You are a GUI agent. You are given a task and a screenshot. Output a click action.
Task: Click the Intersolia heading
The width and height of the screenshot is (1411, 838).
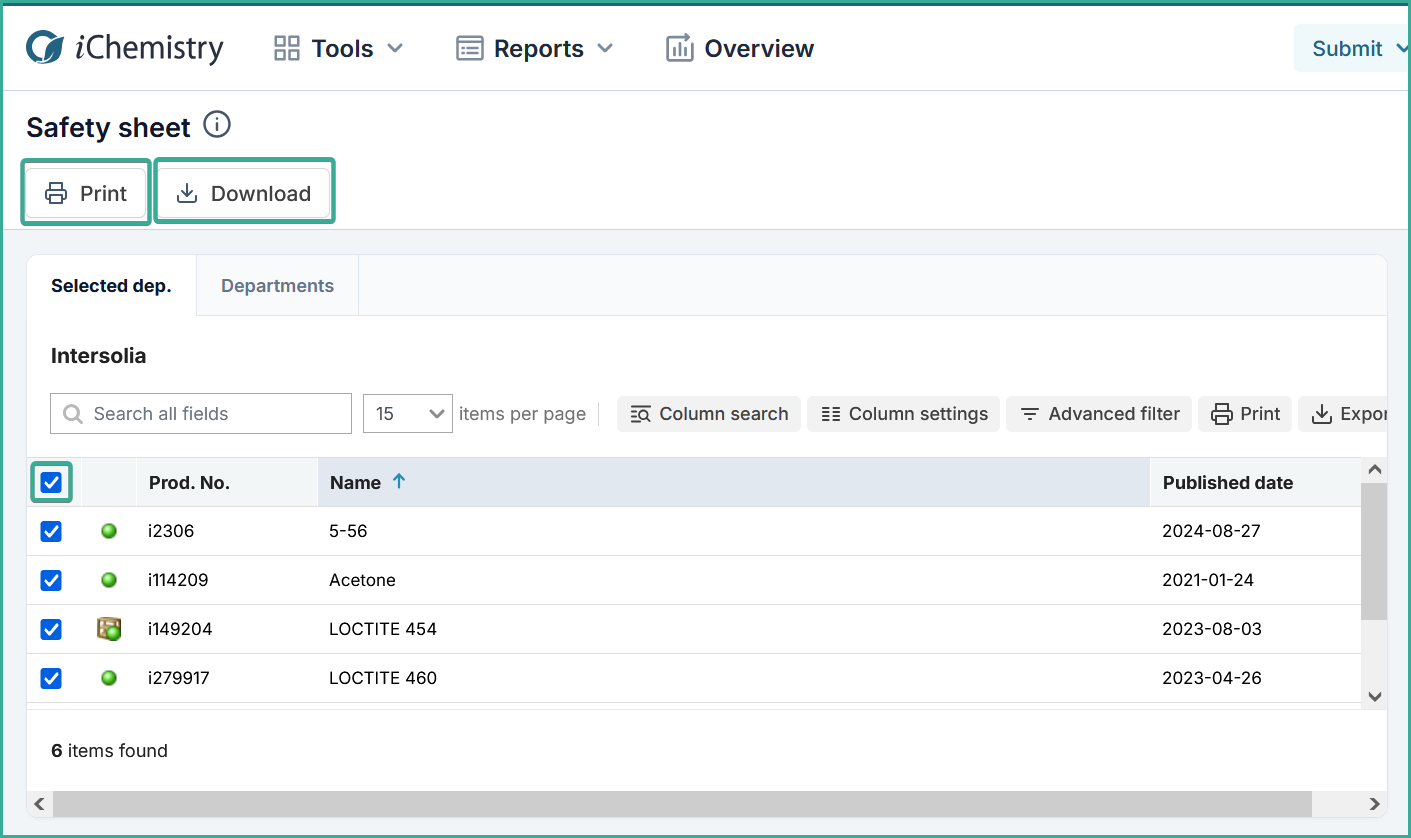(x=98, y=356)
